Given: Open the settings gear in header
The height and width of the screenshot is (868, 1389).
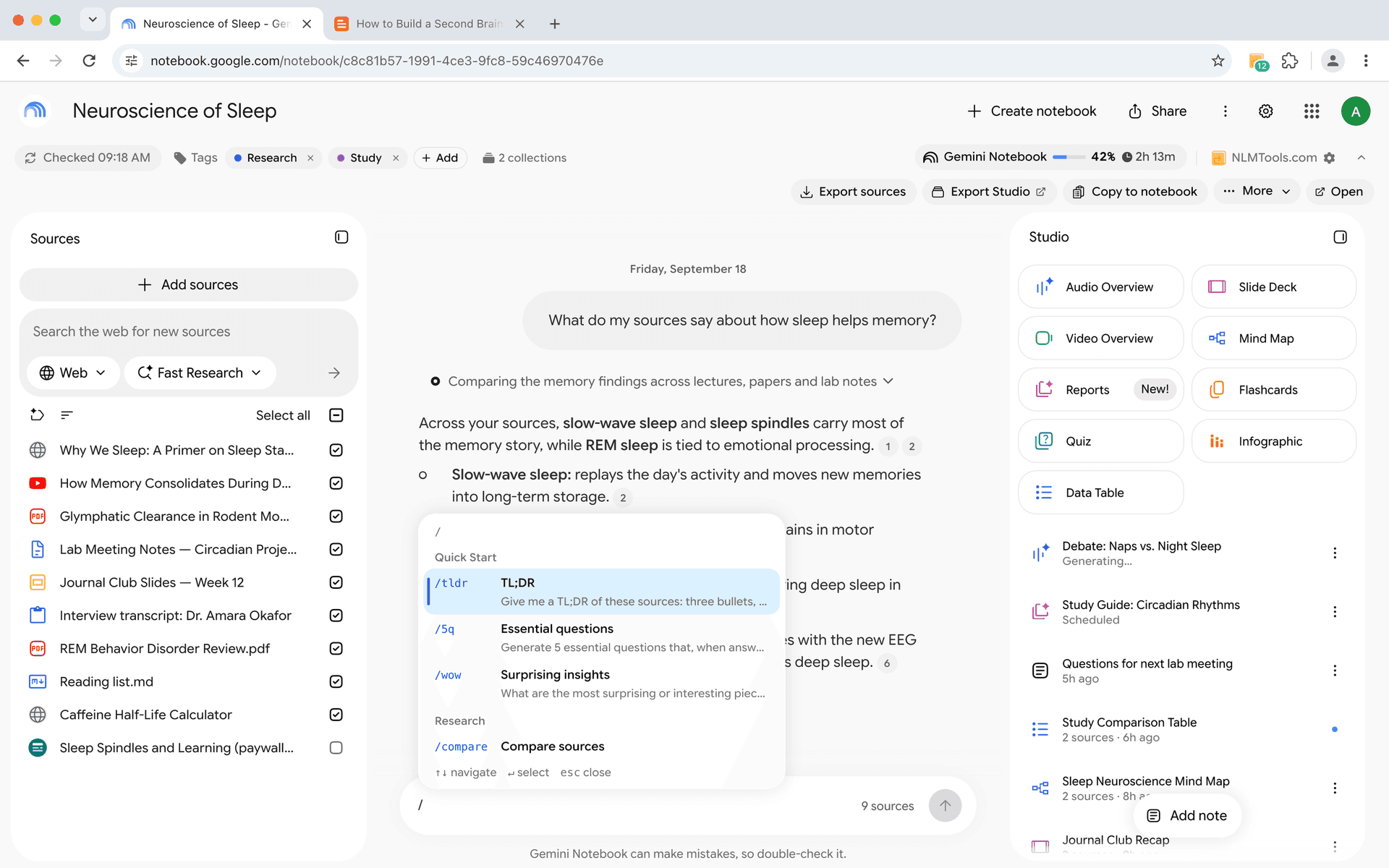Looking at the screenshot, I should [x=1265, y=111].
